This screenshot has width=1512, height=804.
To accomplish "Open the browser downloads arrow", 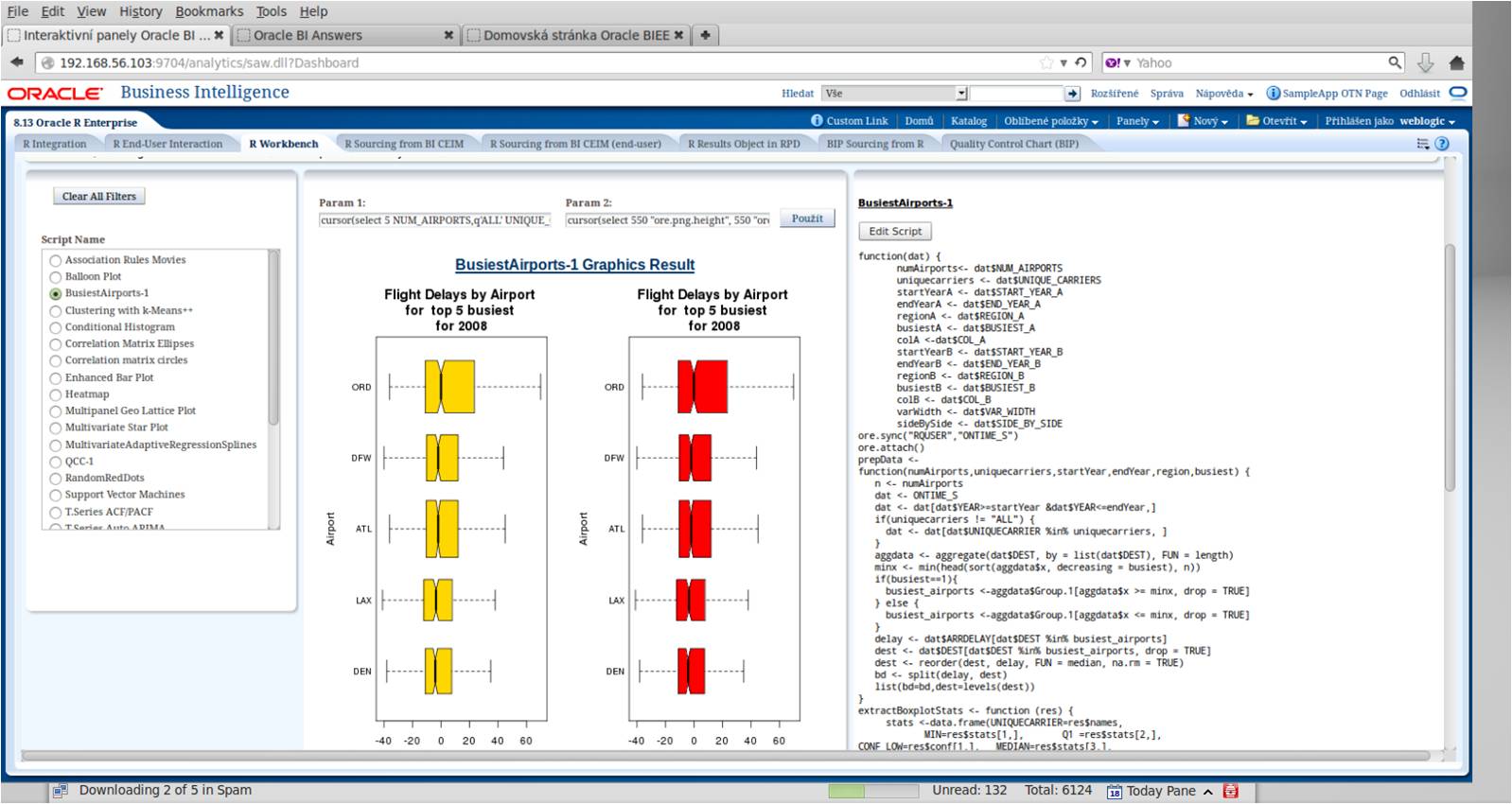I will (x=1426, y=62).
